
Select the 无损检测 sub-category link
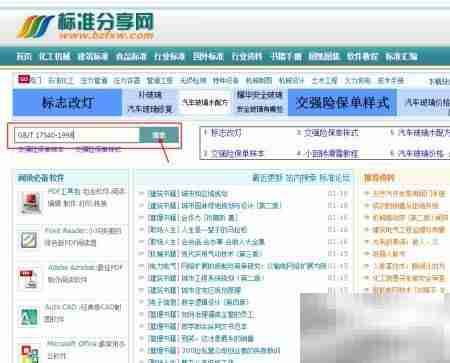(x=193, y=80)
